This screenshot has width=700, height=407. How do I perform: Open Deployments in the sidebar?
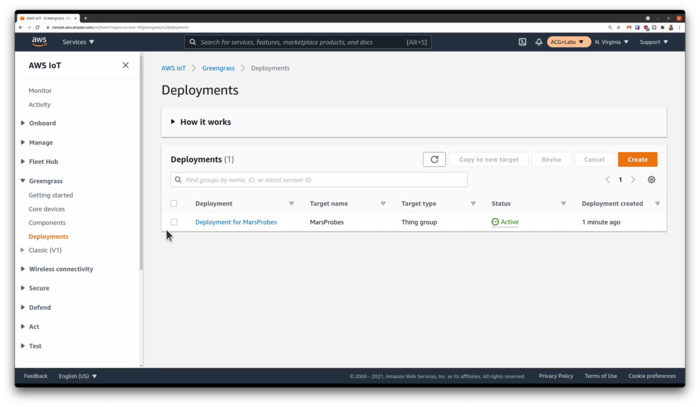pyautogui.click(x=49, y=237)
